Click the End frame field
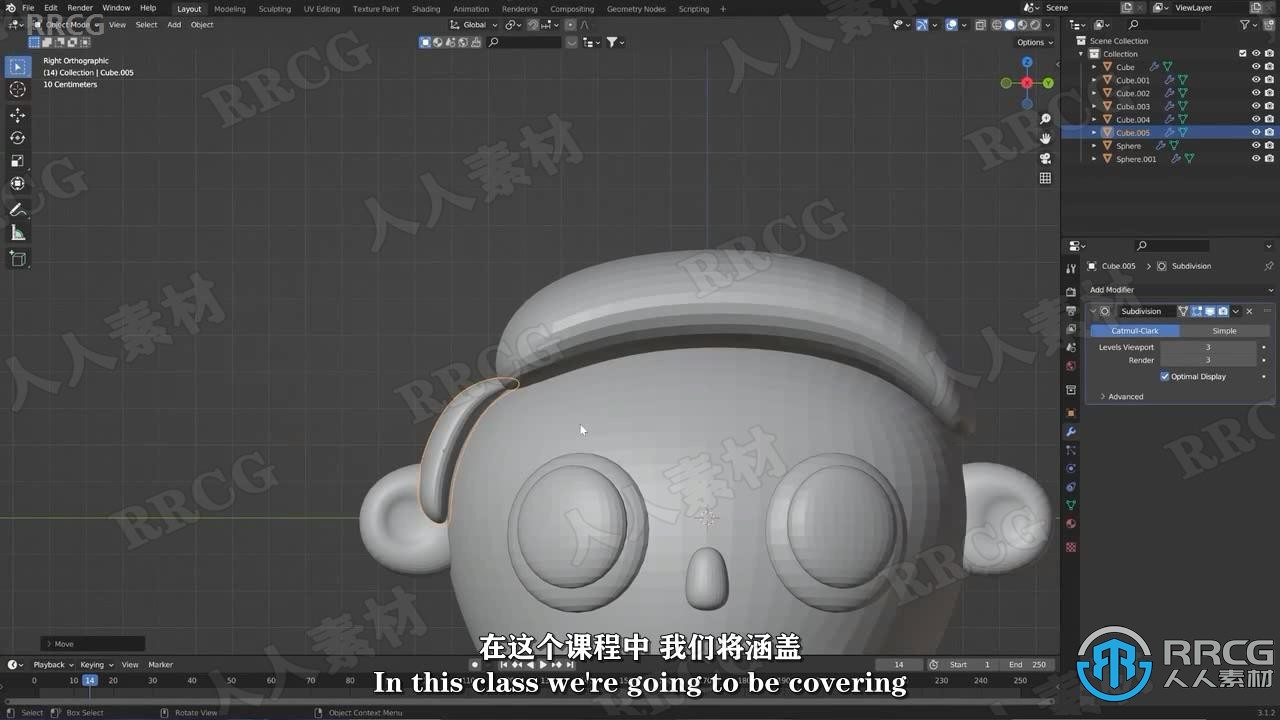Screen dimensions: 1280x720 tap(1026, 665)
